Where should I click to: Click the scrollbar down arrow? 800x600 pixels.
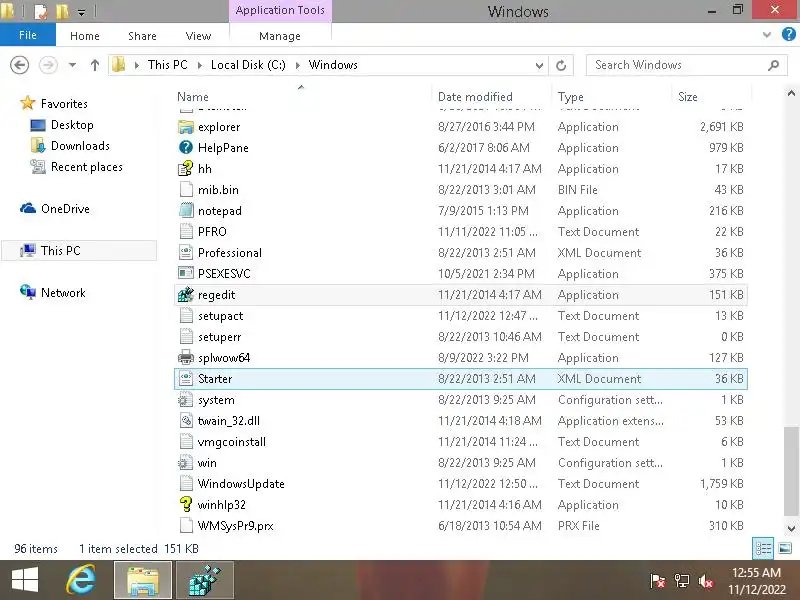(791, 529)
